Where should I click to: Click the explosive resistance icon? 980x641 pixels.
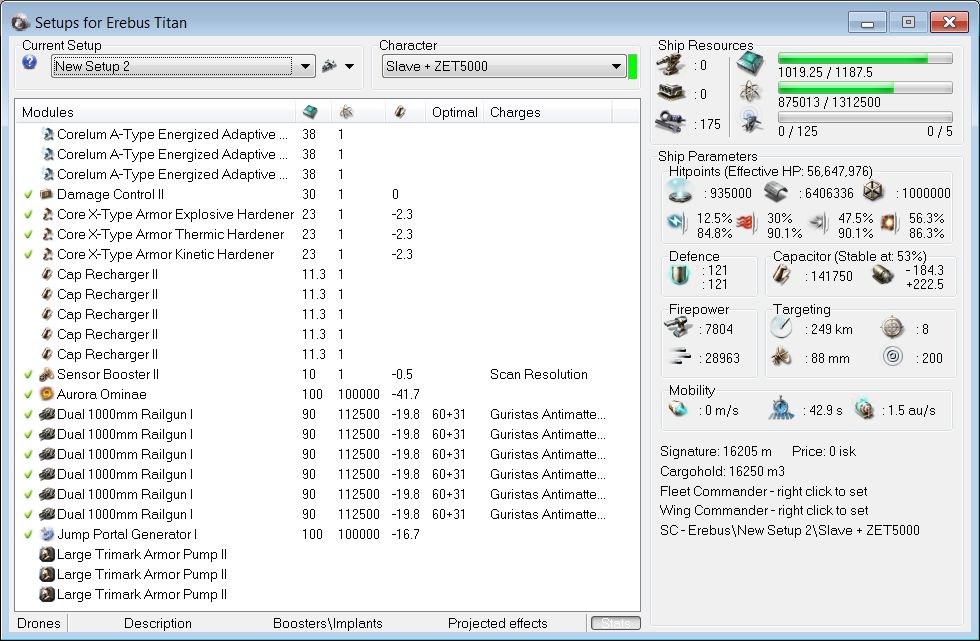pos(889,223)
